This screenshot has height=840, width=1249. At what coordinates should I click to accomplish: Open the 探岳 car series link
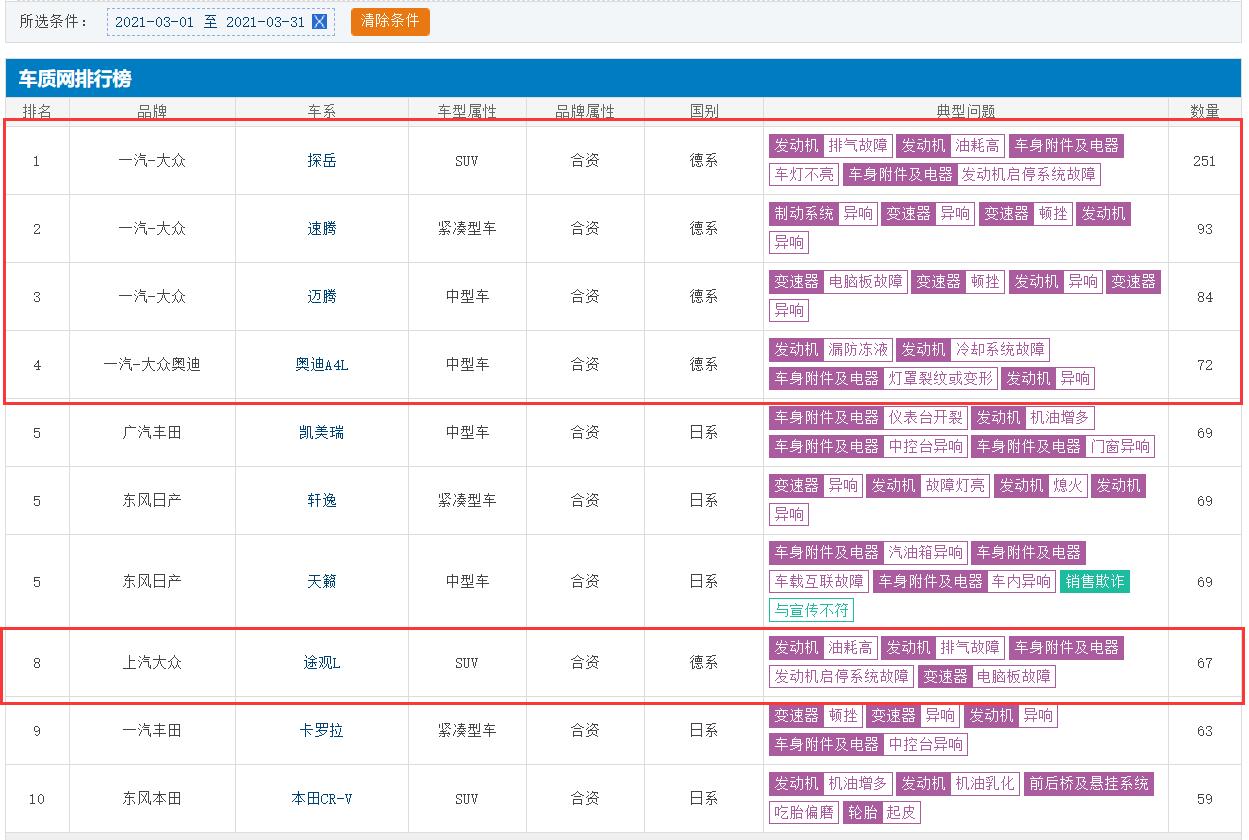(322, 161)
